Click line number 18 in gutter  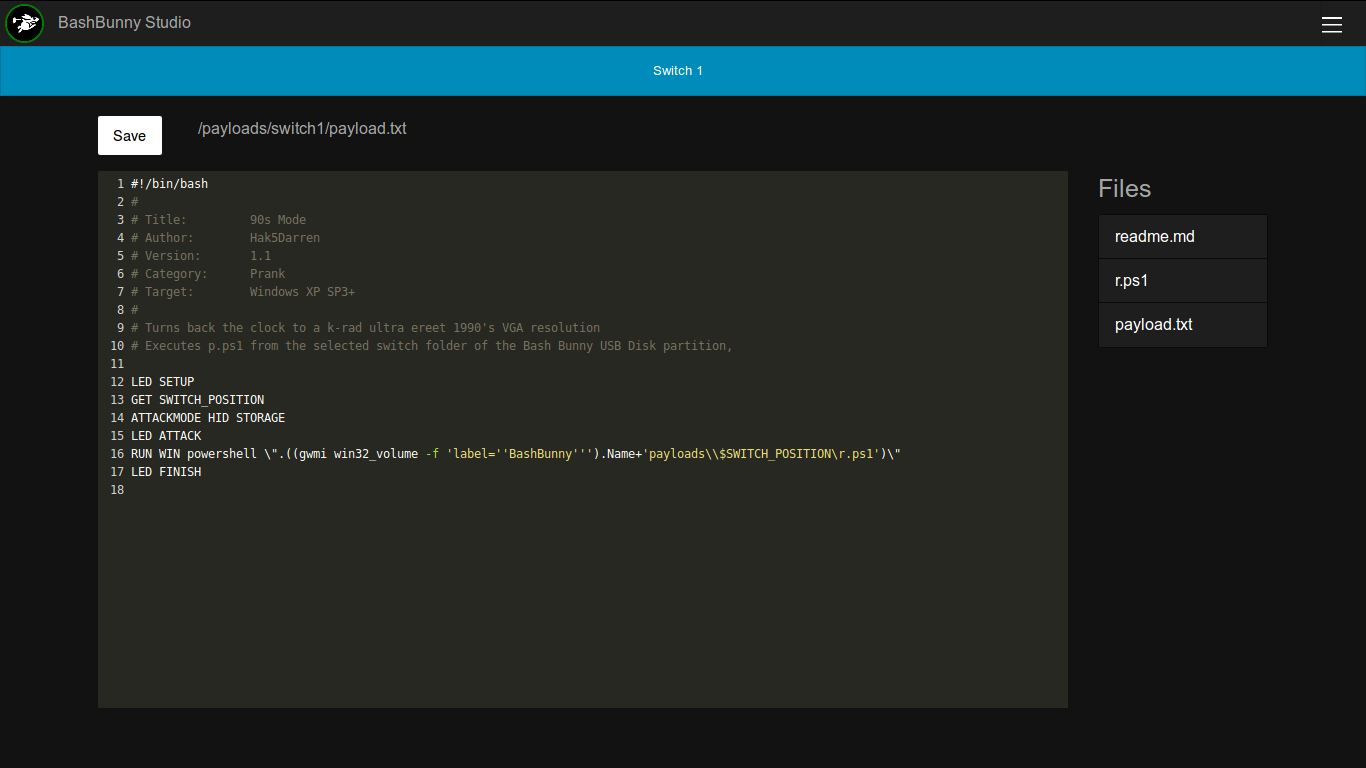(117, 490)
